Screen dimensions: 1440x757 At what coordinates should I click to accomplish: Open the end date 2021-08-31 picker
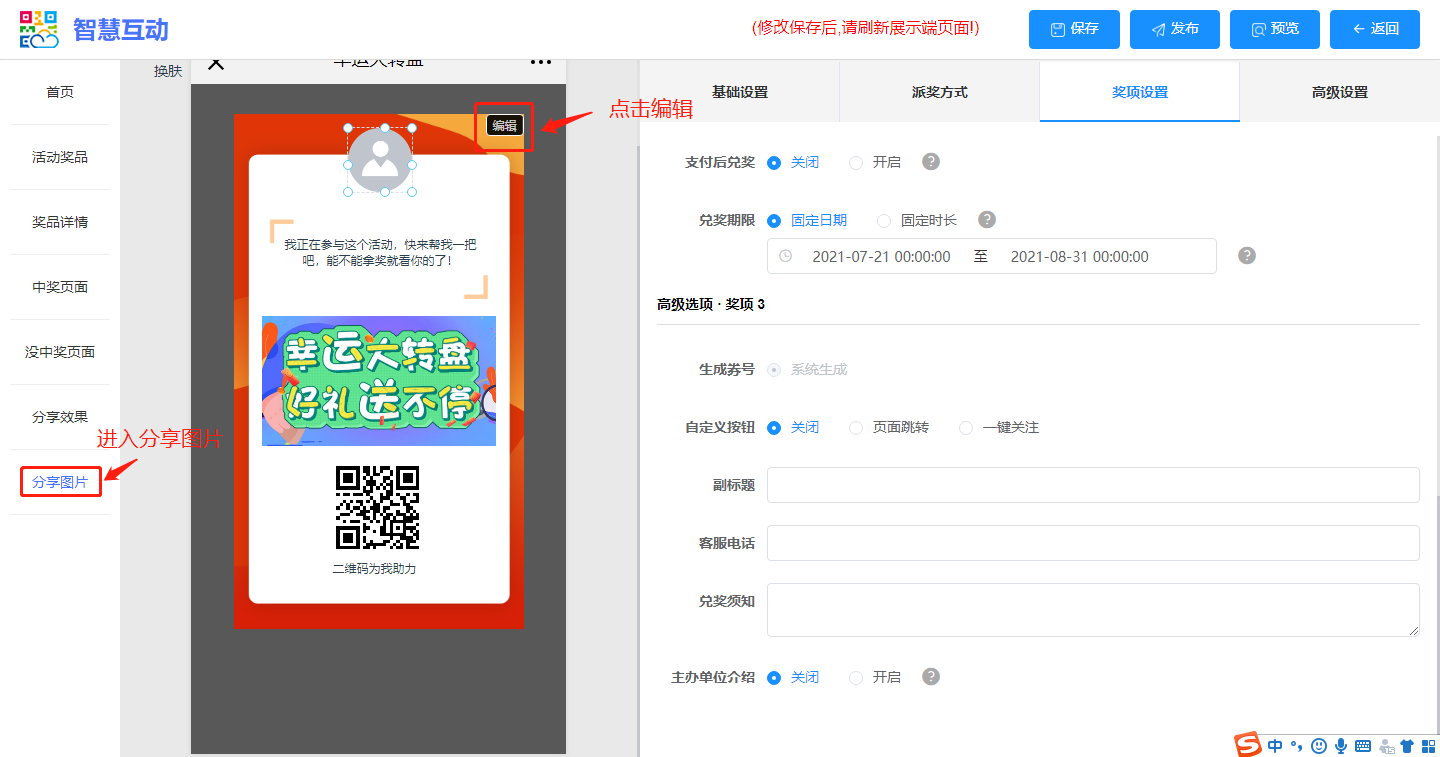pyautogui.click(x=1079, y=257)
